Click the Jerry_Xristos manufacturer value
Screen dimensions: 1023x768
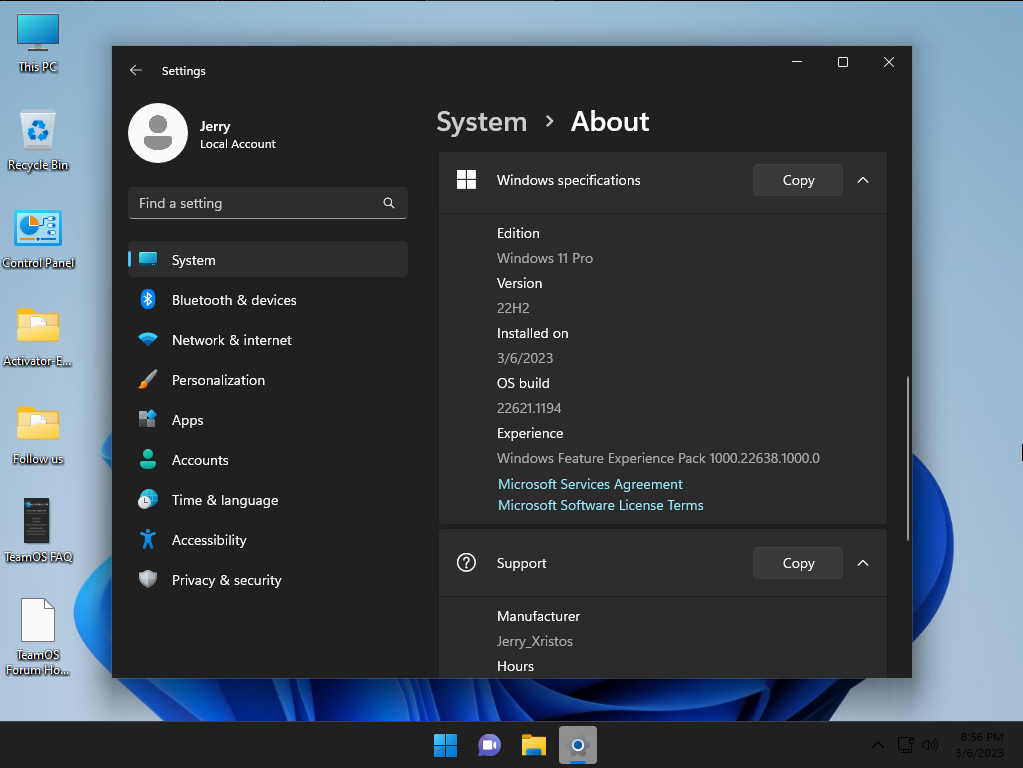click(535, 641)
